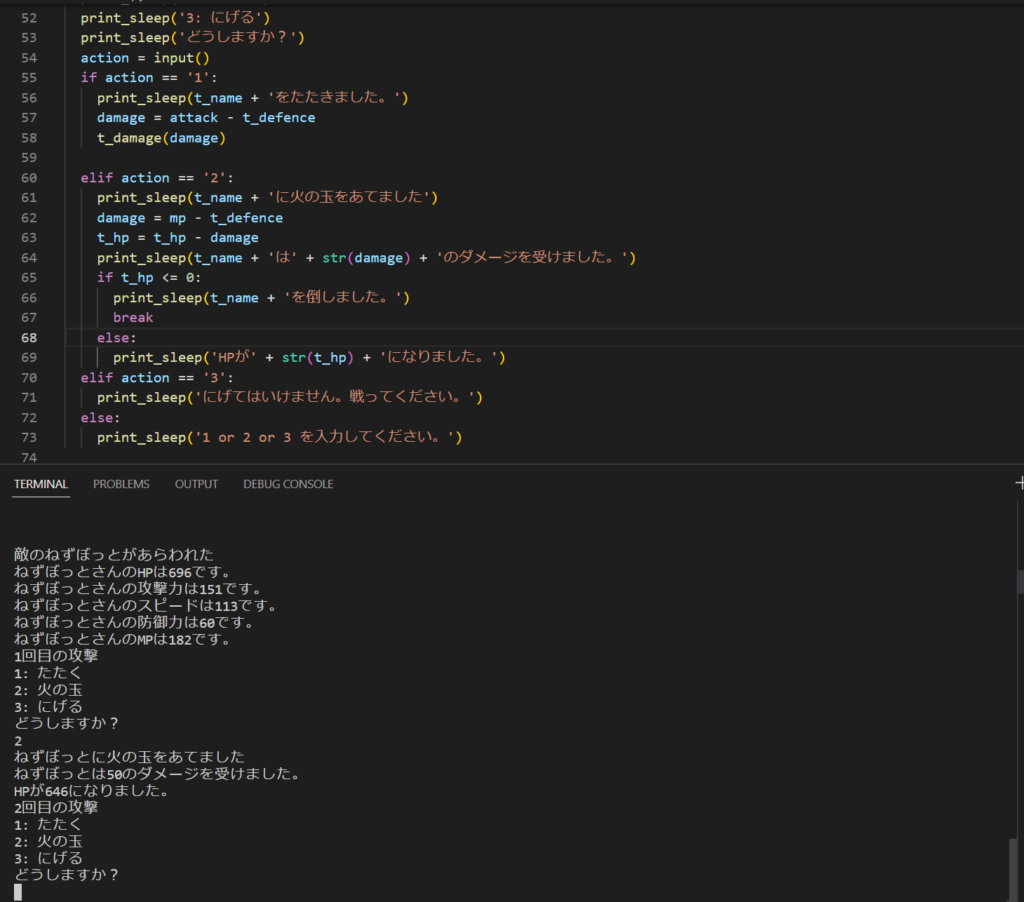Click the t_damage(damage) function call

161,137
